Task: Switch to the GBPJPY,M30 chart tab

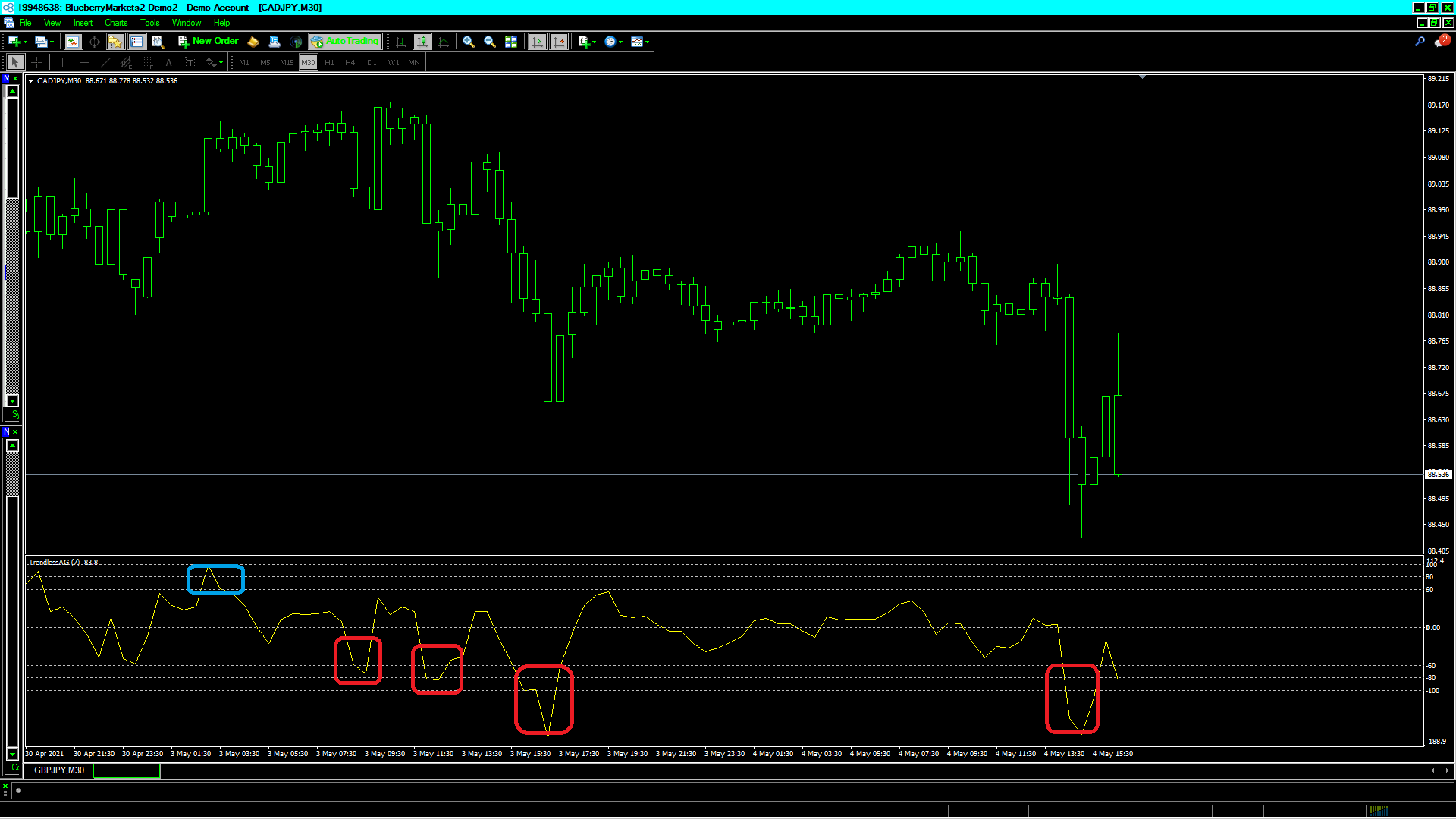Action: click(59, 770)
